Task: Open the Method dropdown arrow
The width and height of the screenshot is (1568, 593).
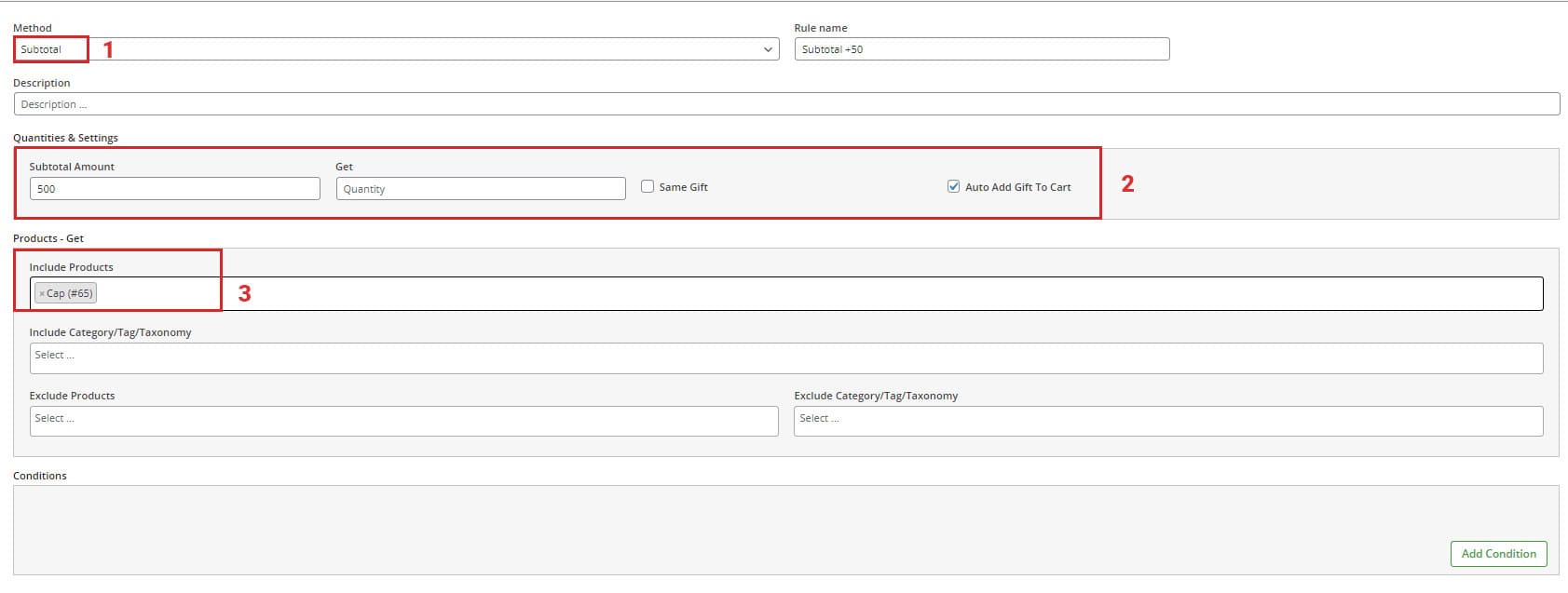Action: (768, 49)
